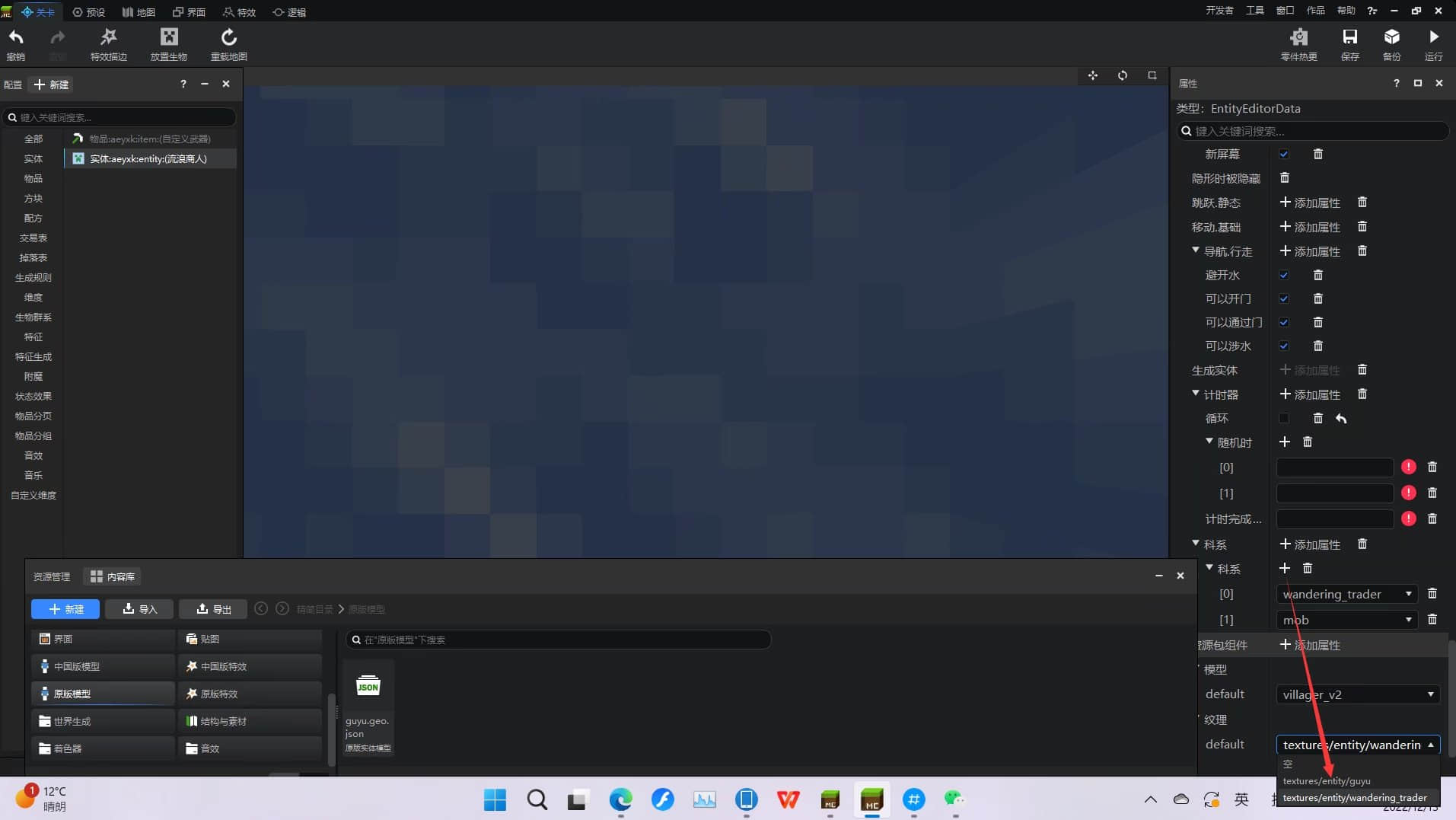Open the 中国版模型 resource folder
Image resolution: width=1456 pixels, height=820 pixels.
click(x=103, y=666)
